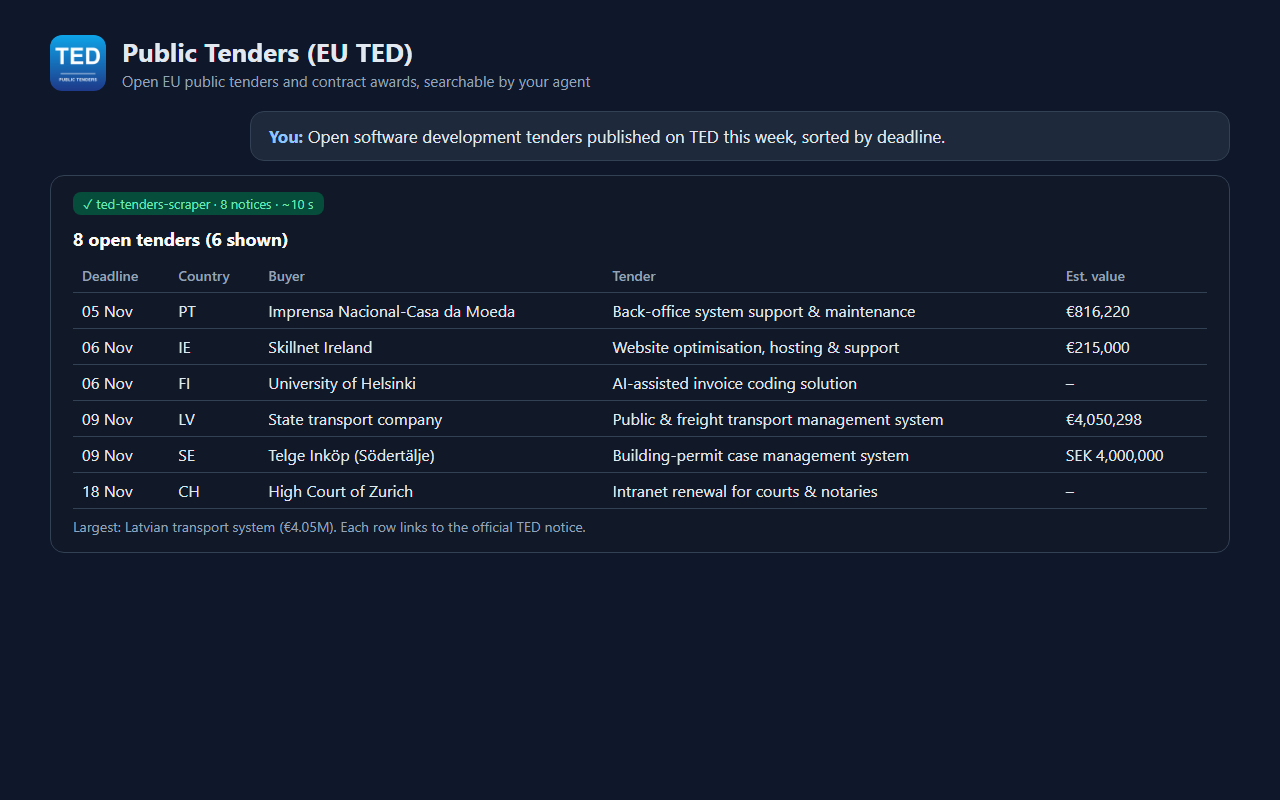Click the Country column header
The width and height of the screenshot is (1280, 800).
coord(204,276)
